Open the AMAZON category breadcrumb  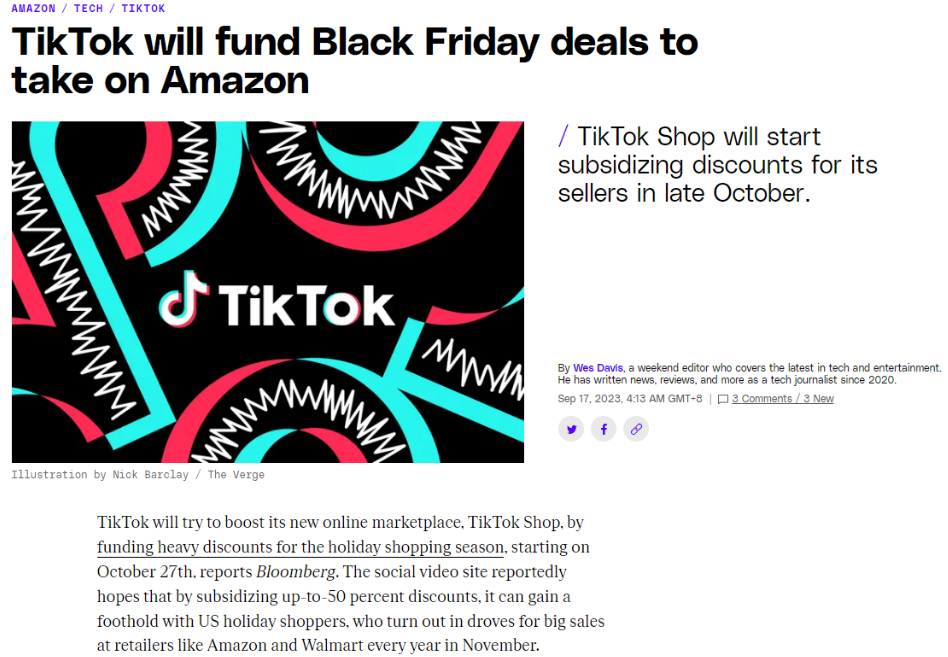coord(33,8)
